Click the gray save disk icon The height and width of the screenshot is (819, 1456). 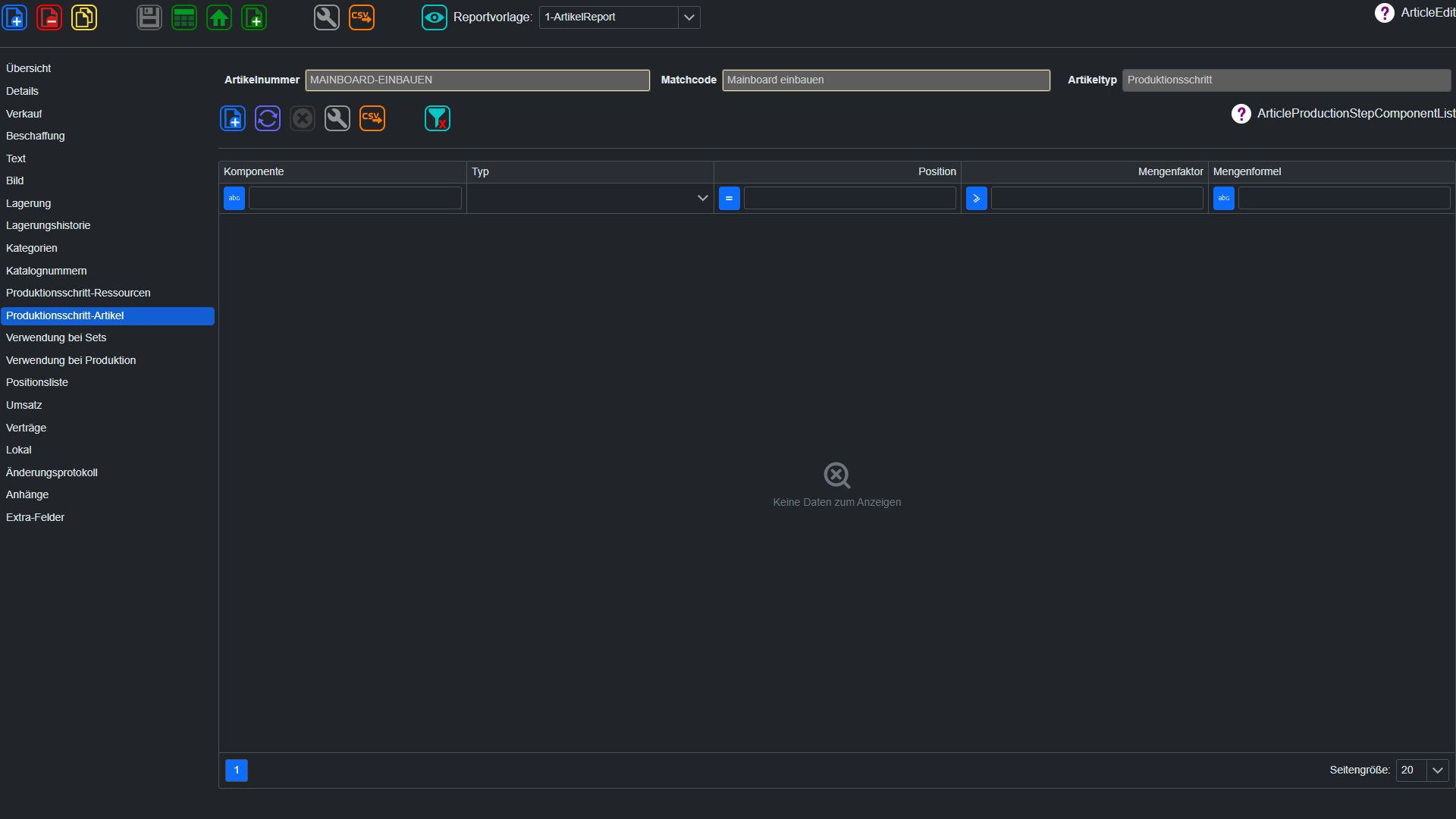[149, 17]
